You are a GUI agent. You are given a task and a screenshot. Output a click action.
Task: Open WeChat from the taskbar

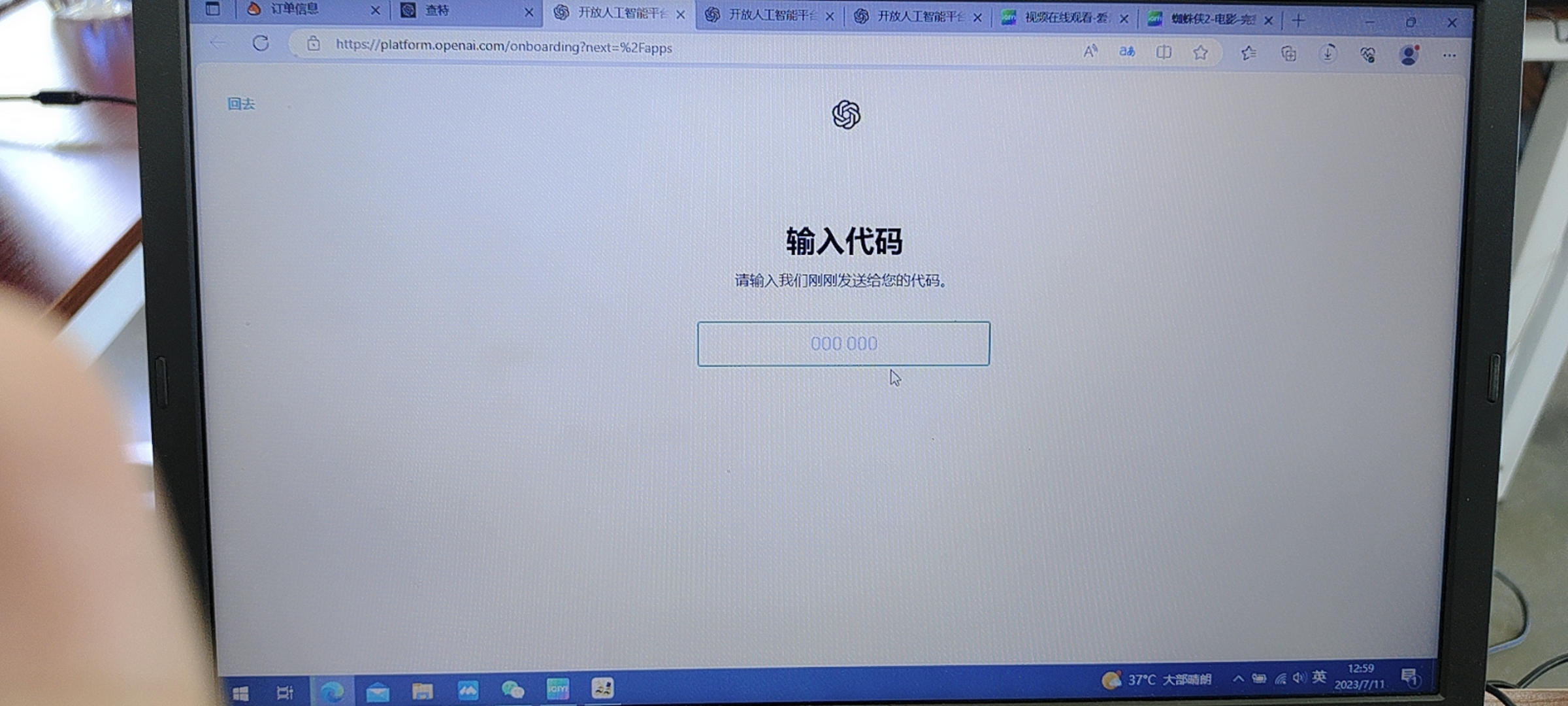tap(512, 689)
